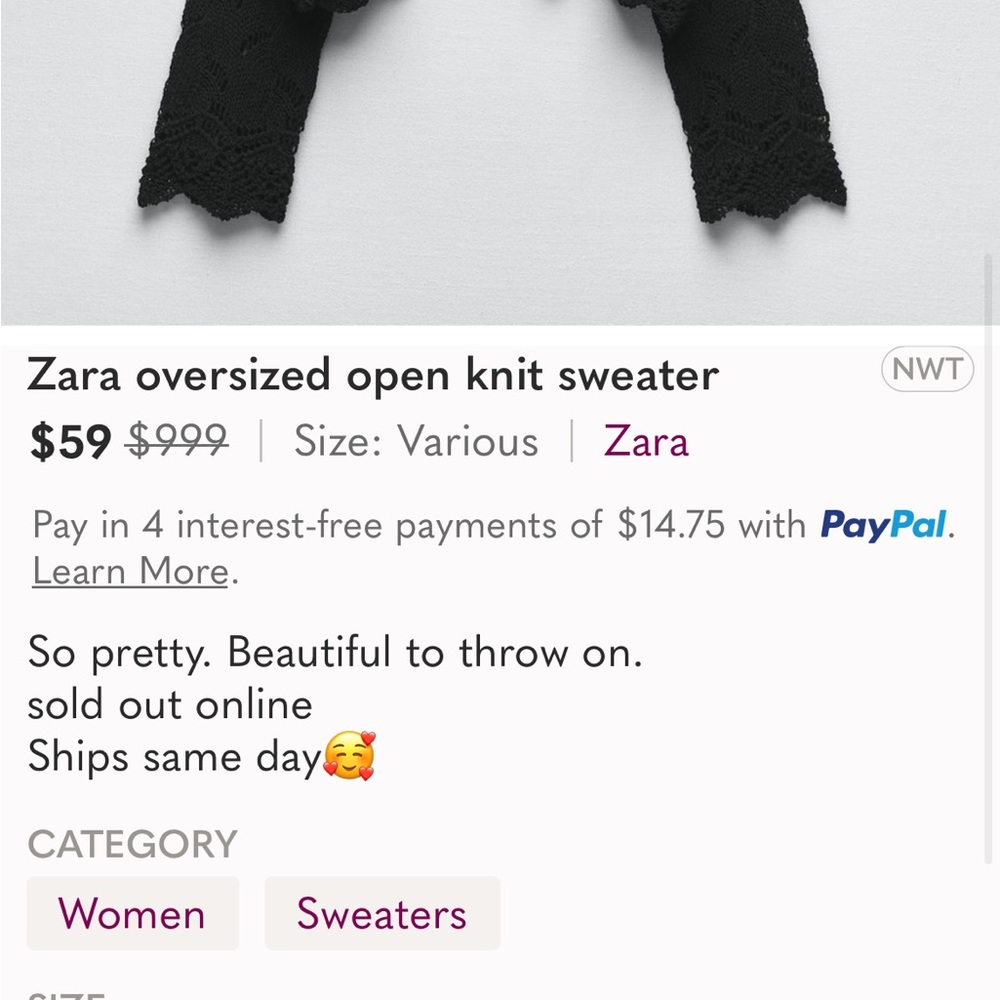Click the description line reading sold out online

[x=169, y=704]
